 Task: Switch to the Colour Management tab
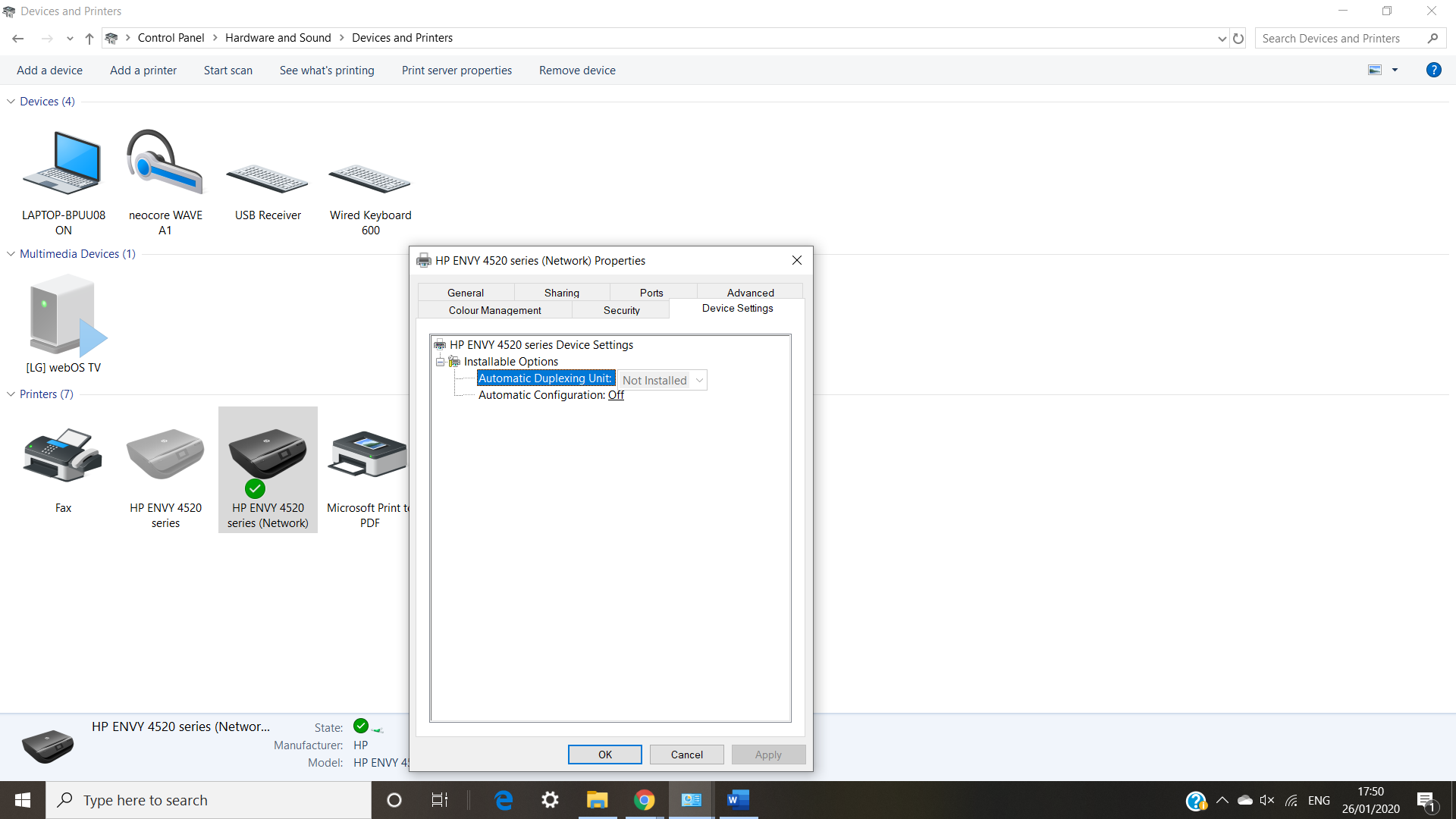pyautogui.click(x=494, y=310)
